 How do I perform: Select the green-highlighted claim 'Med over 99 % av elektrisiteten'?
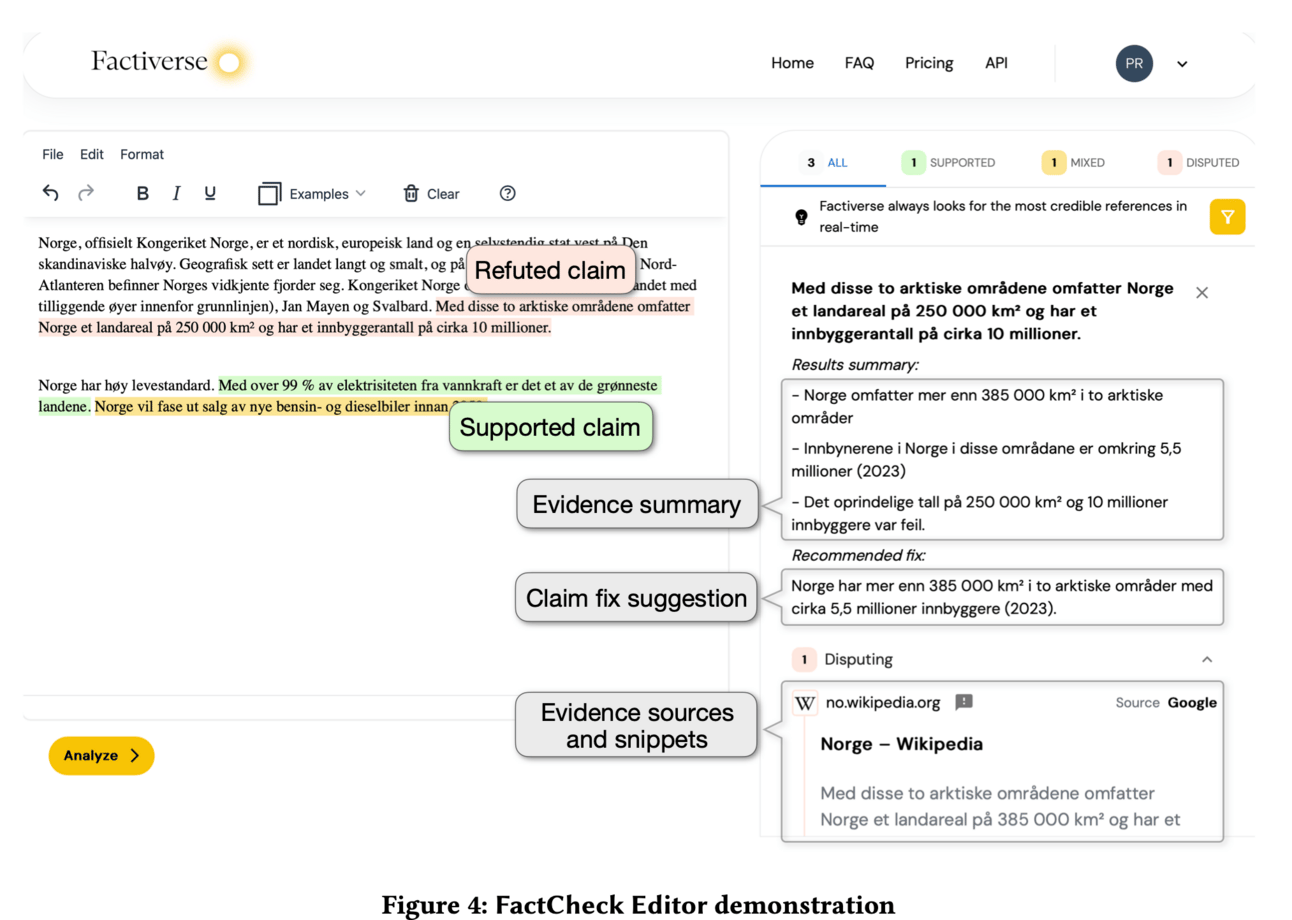(x=350, y=396)
